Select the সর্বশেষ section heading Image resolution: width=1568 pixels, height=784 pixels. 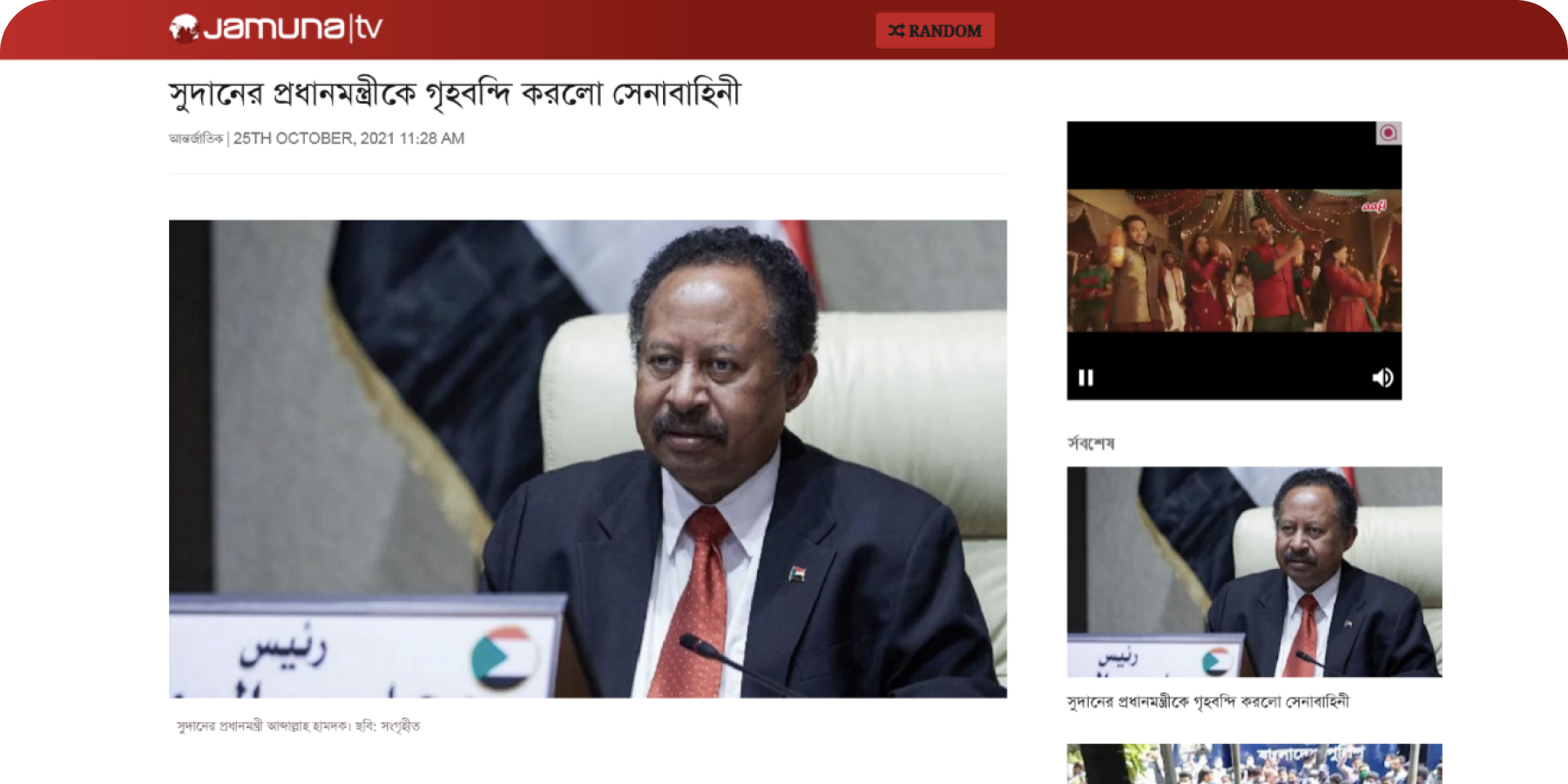[1091, 443]
